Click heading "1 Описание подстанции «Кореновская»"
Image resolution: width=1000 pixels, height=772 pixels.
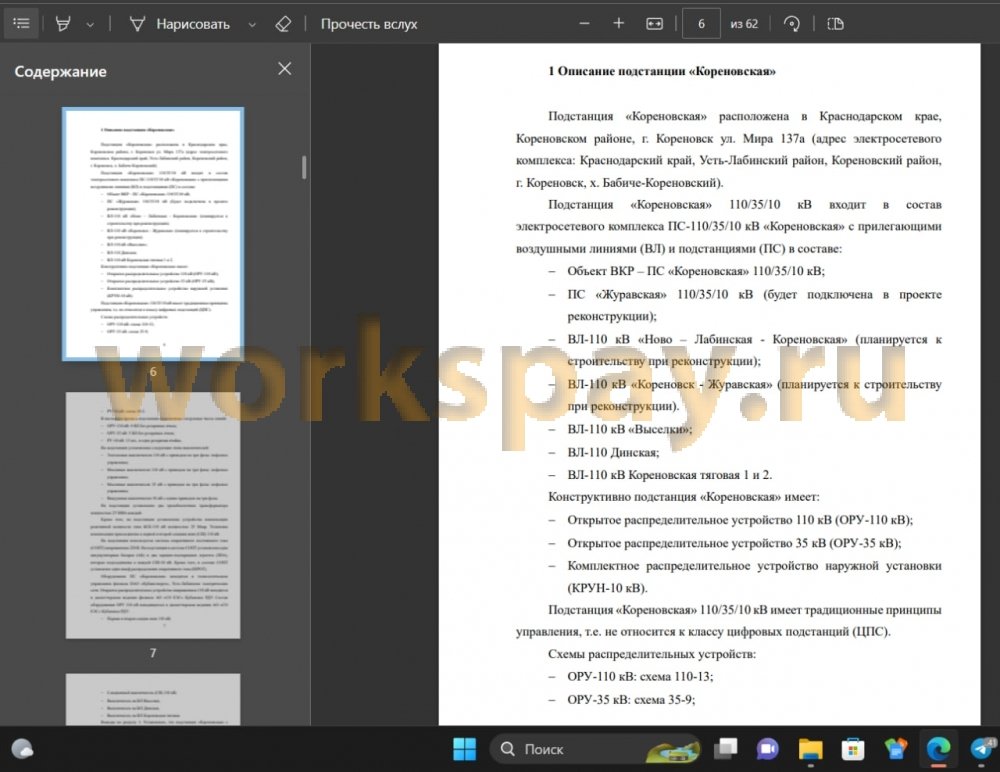(662, 71)
